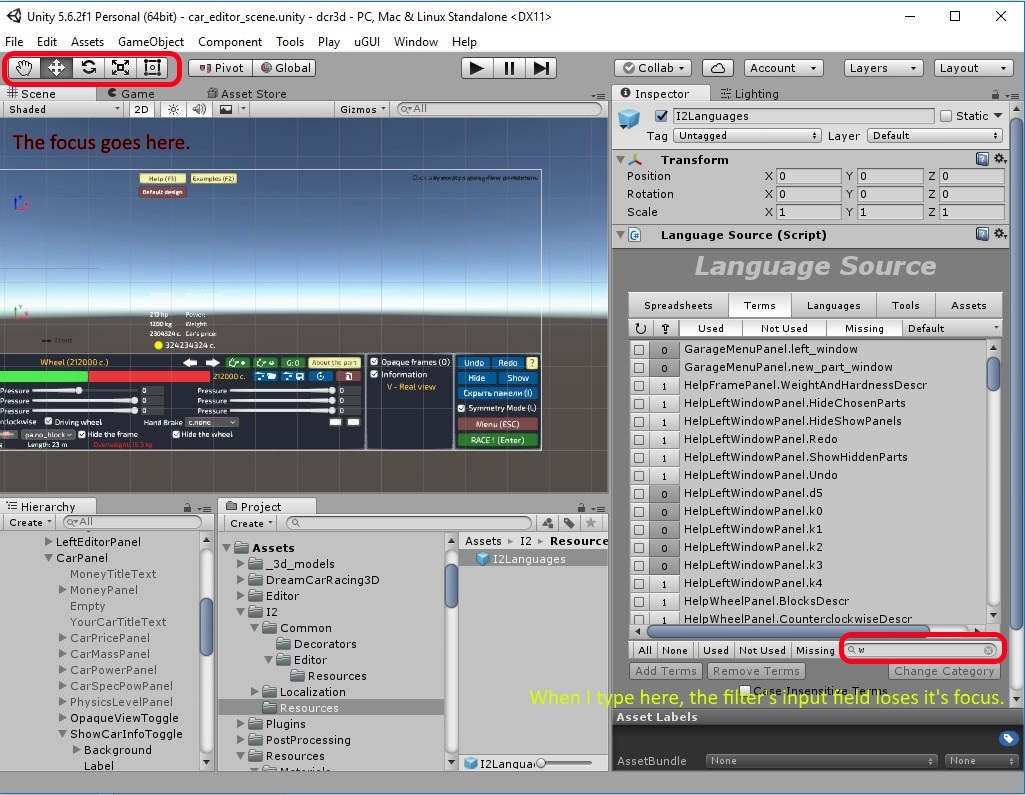
Task: Select the Rotate tool
Action: point(88,68)
